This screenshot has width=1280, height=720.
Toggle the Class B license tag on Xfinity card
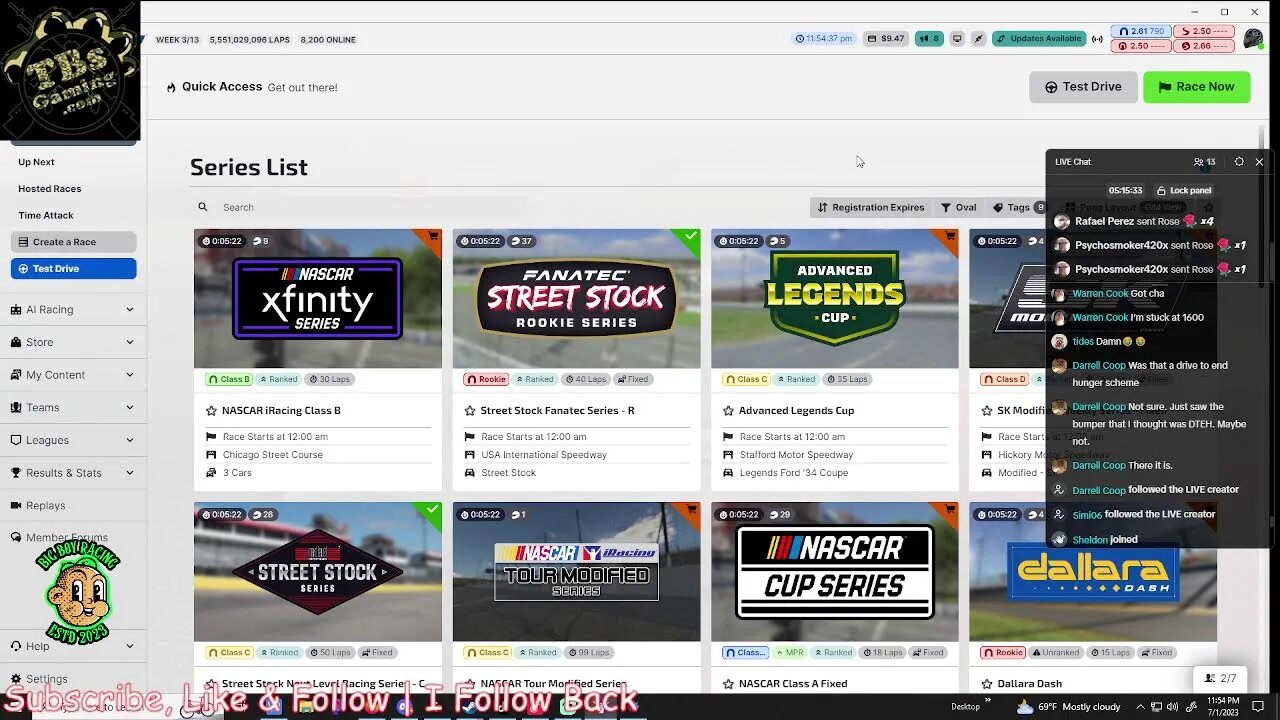228,379
